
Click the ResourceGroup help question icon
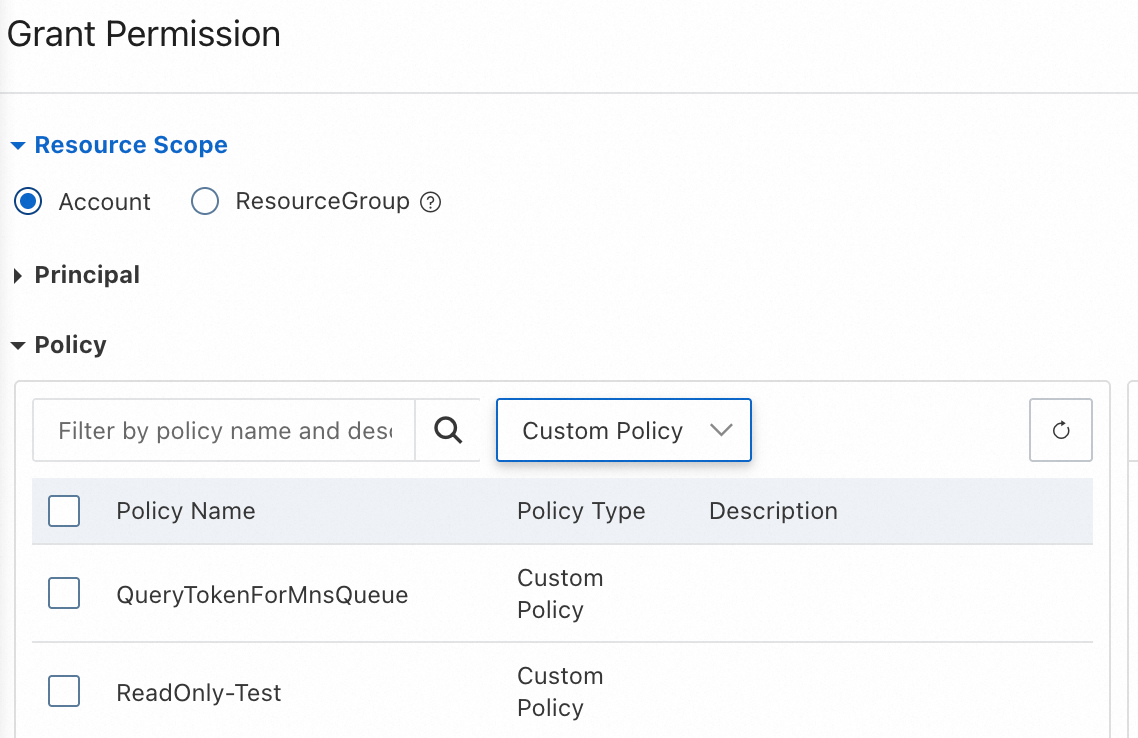click(x=431, y=203)
